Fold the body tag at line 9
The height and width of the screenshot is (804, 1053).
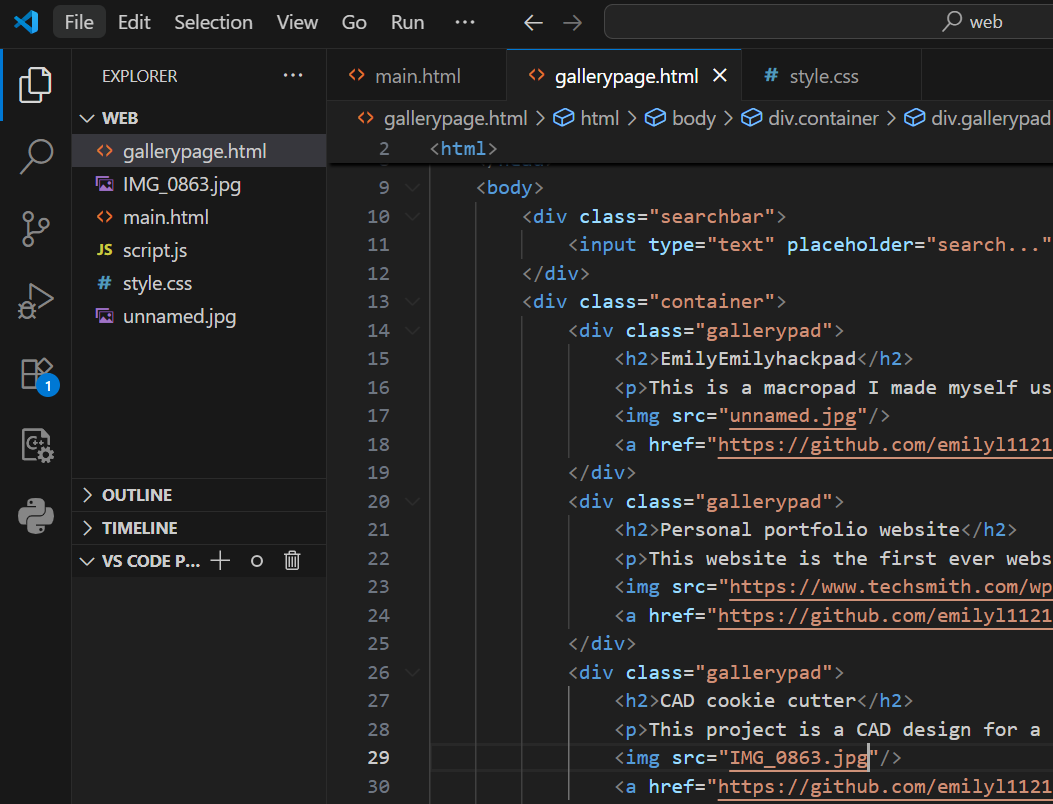point(412,188)
